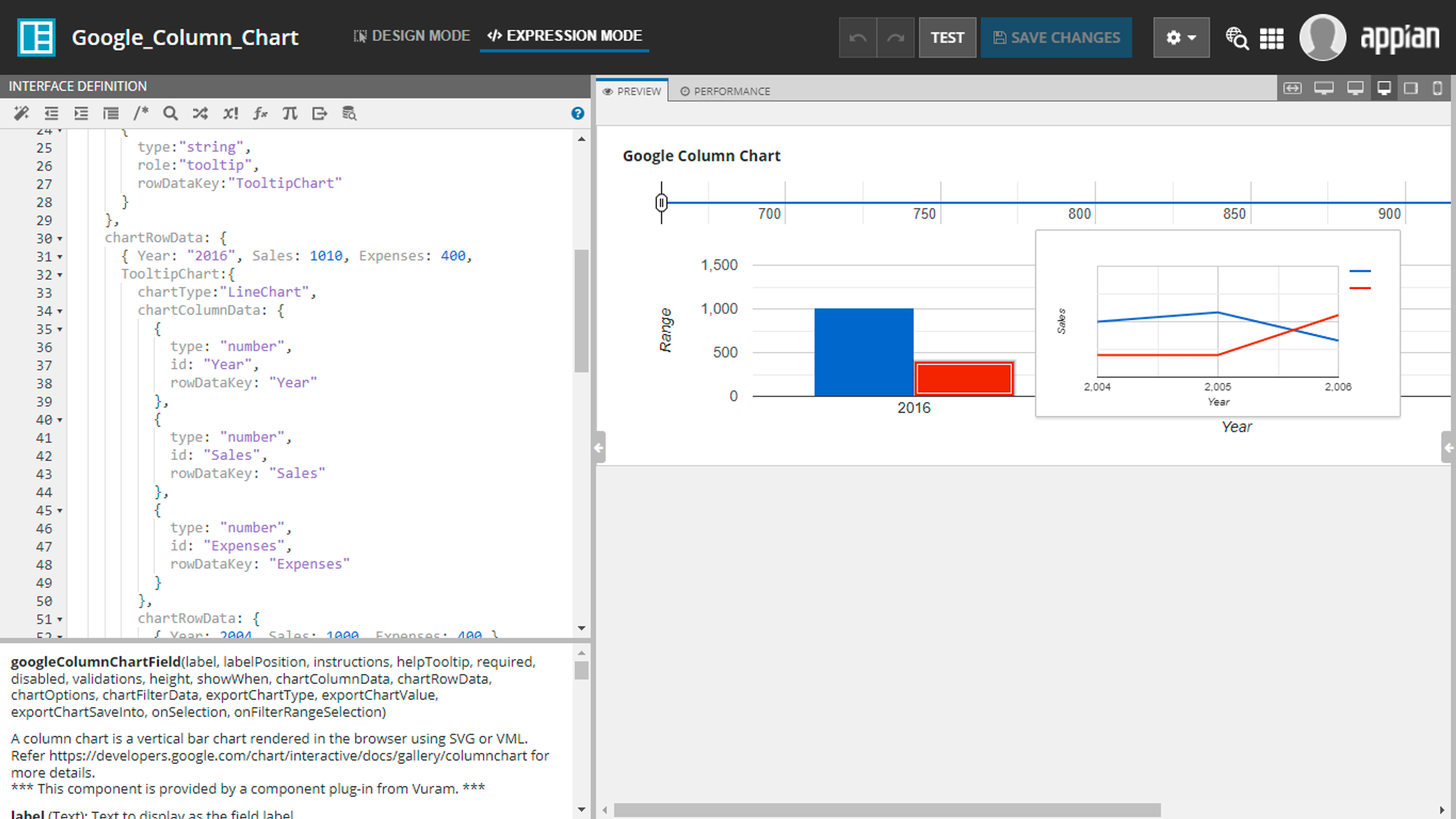
Task: Undo the last change
Action: pyautogui.click(x=857, y=37)
